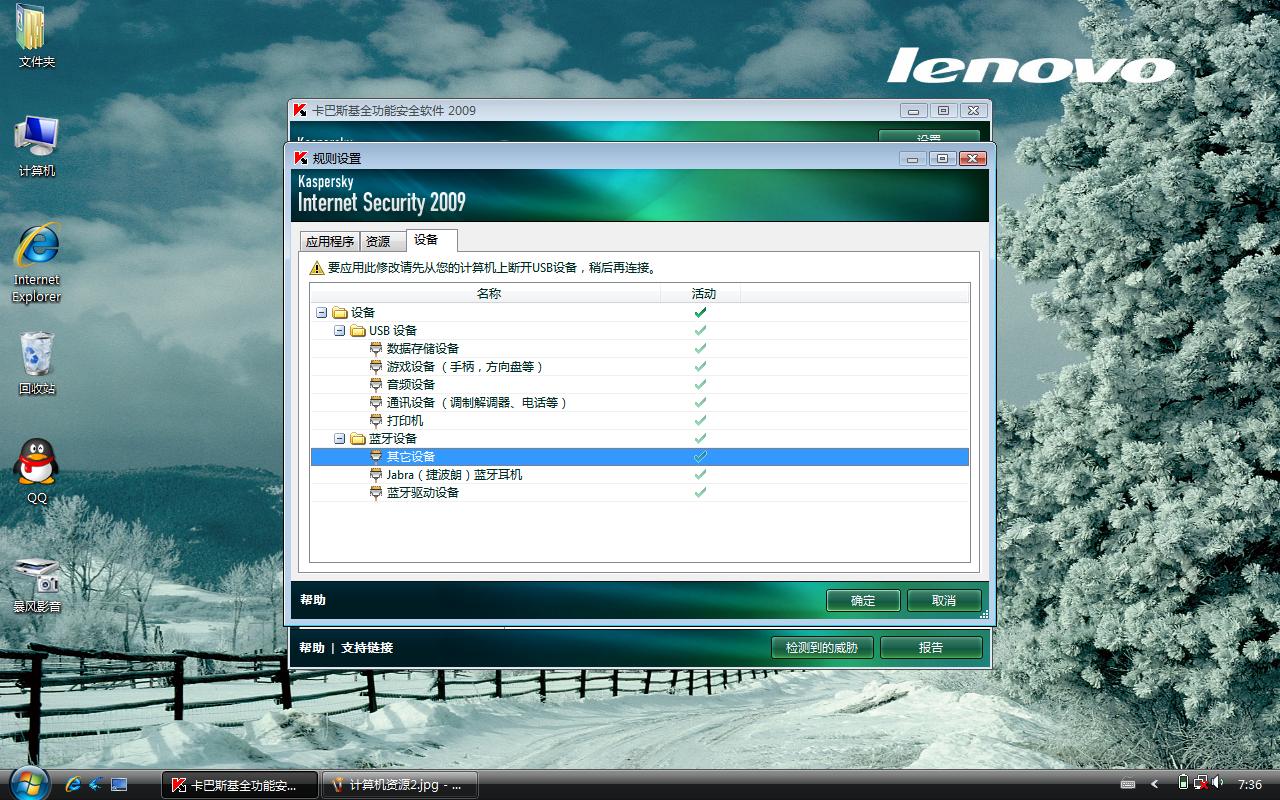Screen dimensions: 1280x800
Task: Select the 文件夹 desktop icon
Action: pos(36,37)
